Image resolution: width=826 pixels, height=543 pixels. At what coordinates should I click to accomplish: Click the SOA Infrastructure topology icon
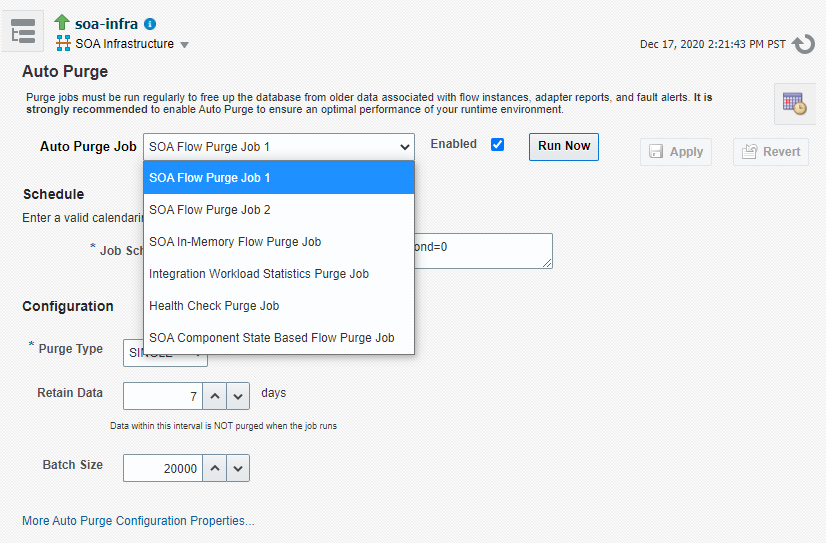(63, 43)
